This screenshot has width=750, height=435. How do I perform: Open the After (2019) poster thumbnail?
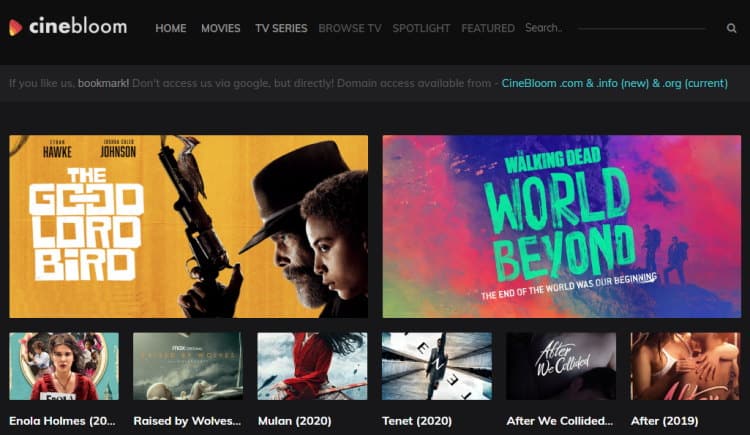685,366
